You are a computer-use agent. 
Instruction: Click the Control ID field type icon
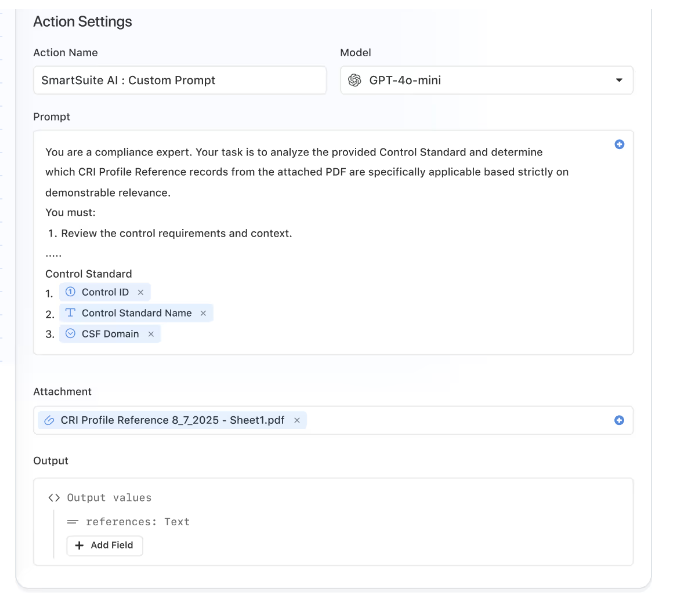click(x=70, y=292)
